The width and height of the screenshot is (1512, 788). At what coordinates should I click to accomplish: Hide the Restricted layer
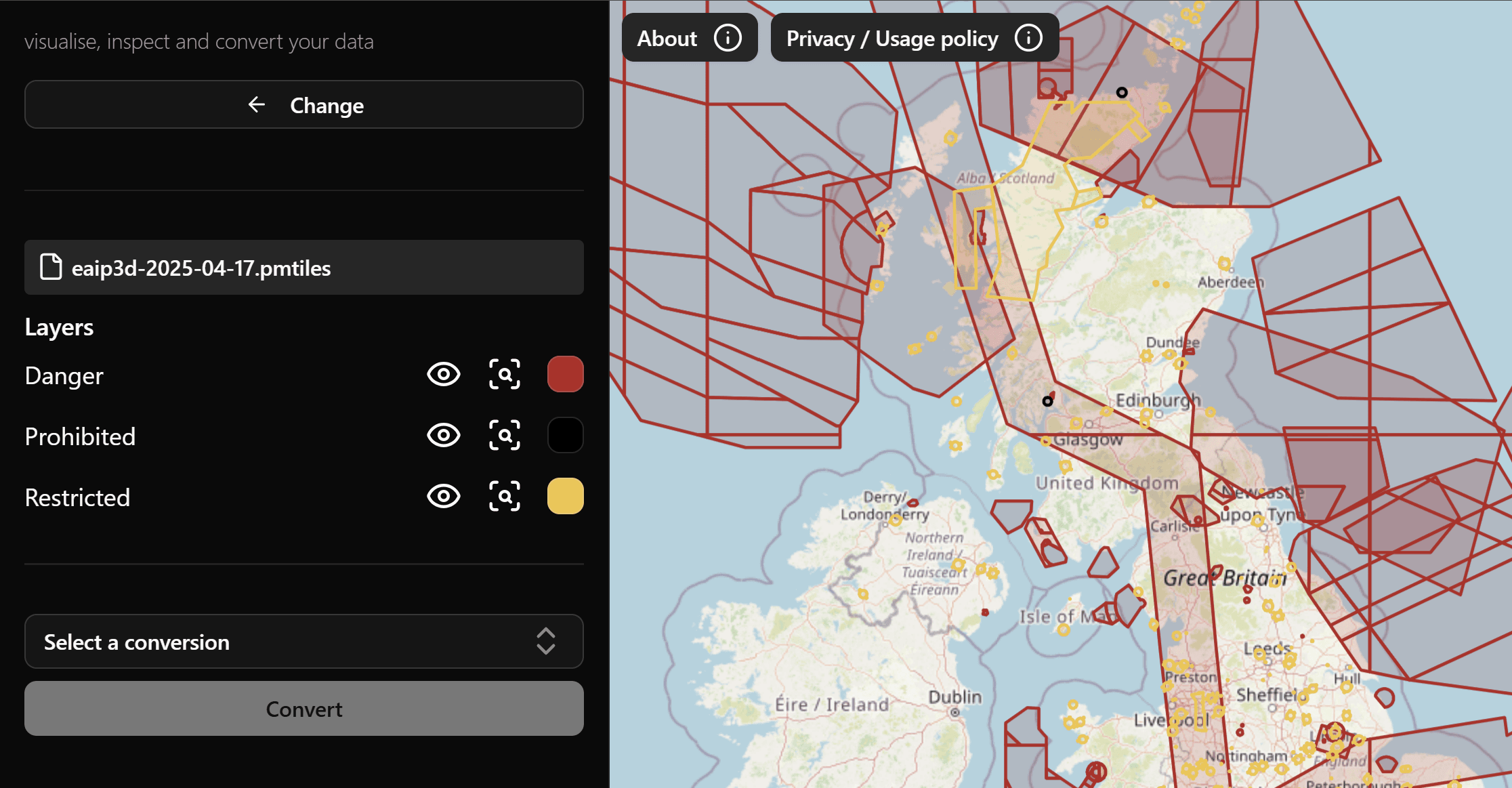pyautogui.click(x=444, y=497)
